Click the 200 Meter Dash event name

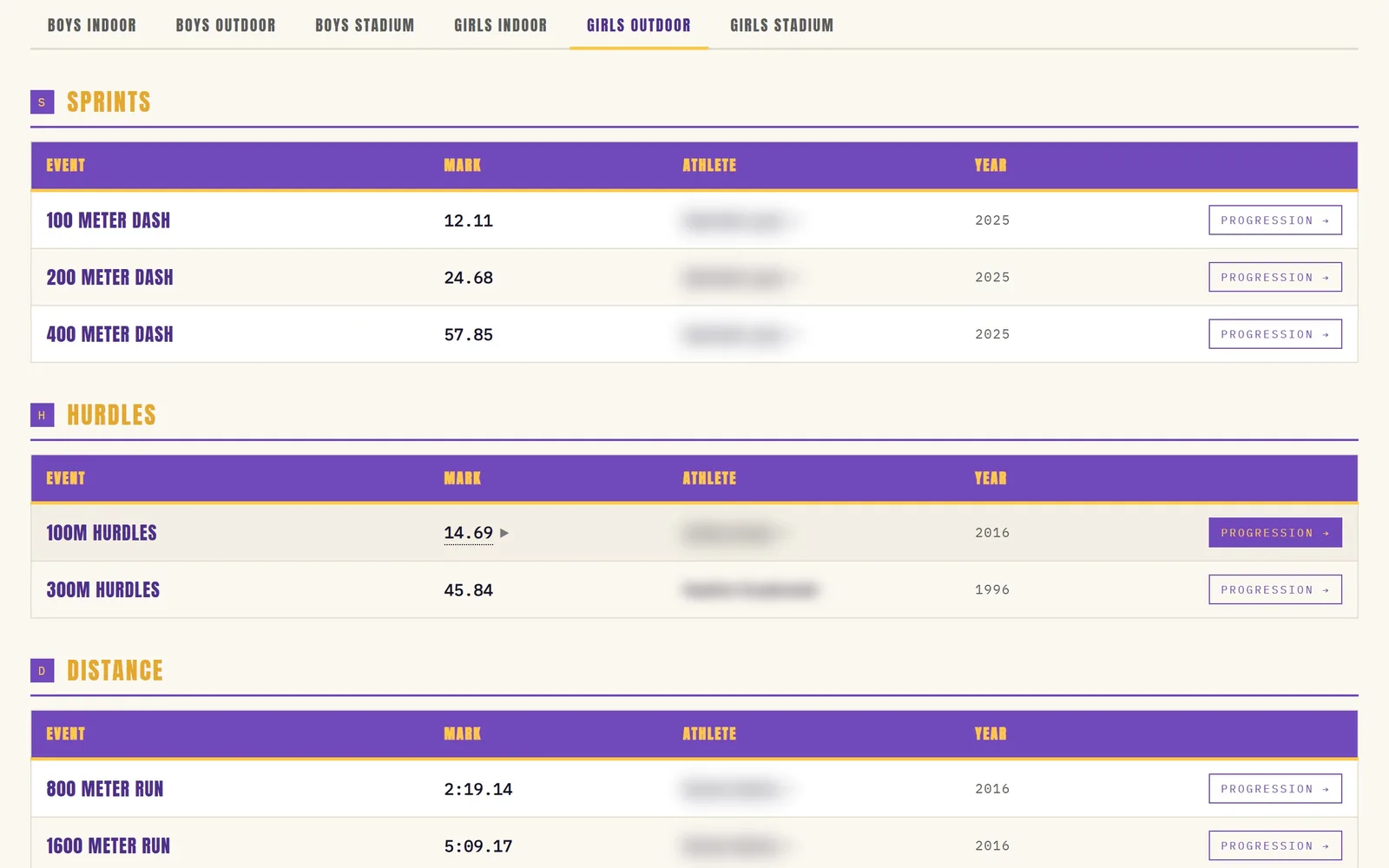(x=109, y=278)
